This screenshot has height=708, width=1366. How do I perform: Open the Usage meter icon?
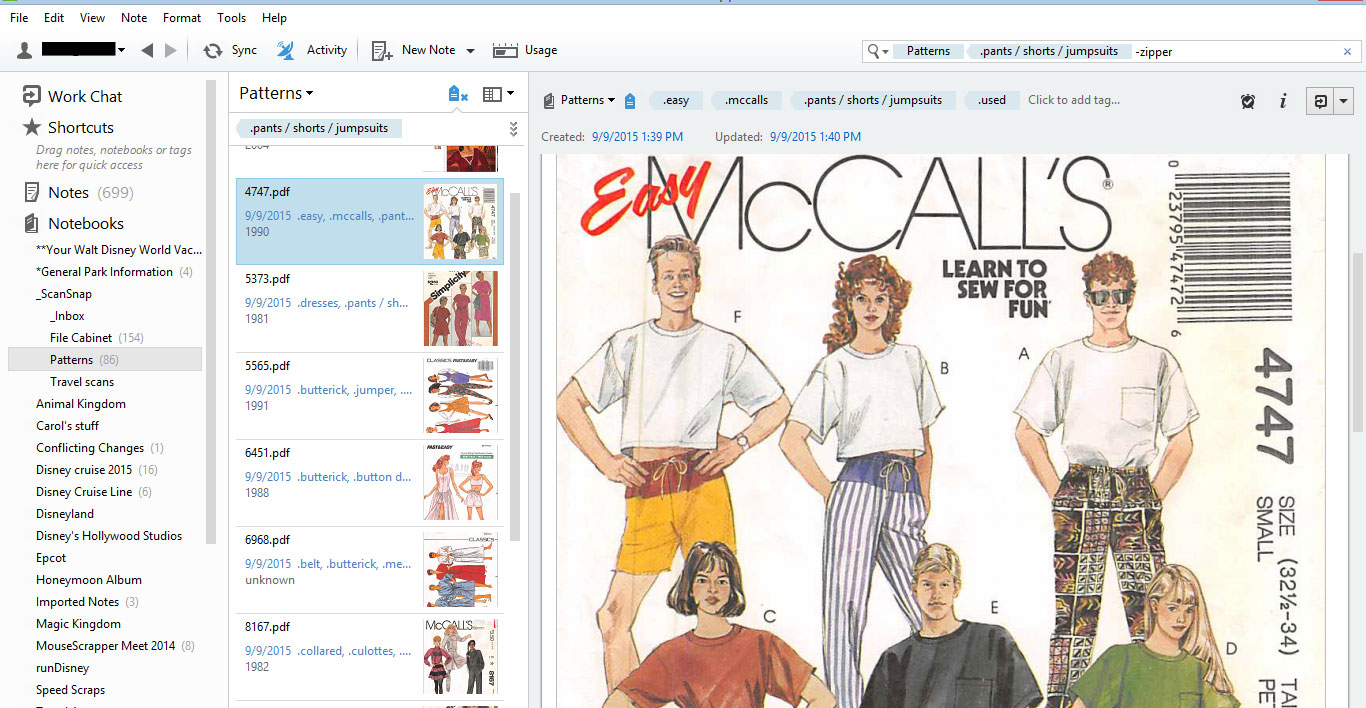coord(505,50)
